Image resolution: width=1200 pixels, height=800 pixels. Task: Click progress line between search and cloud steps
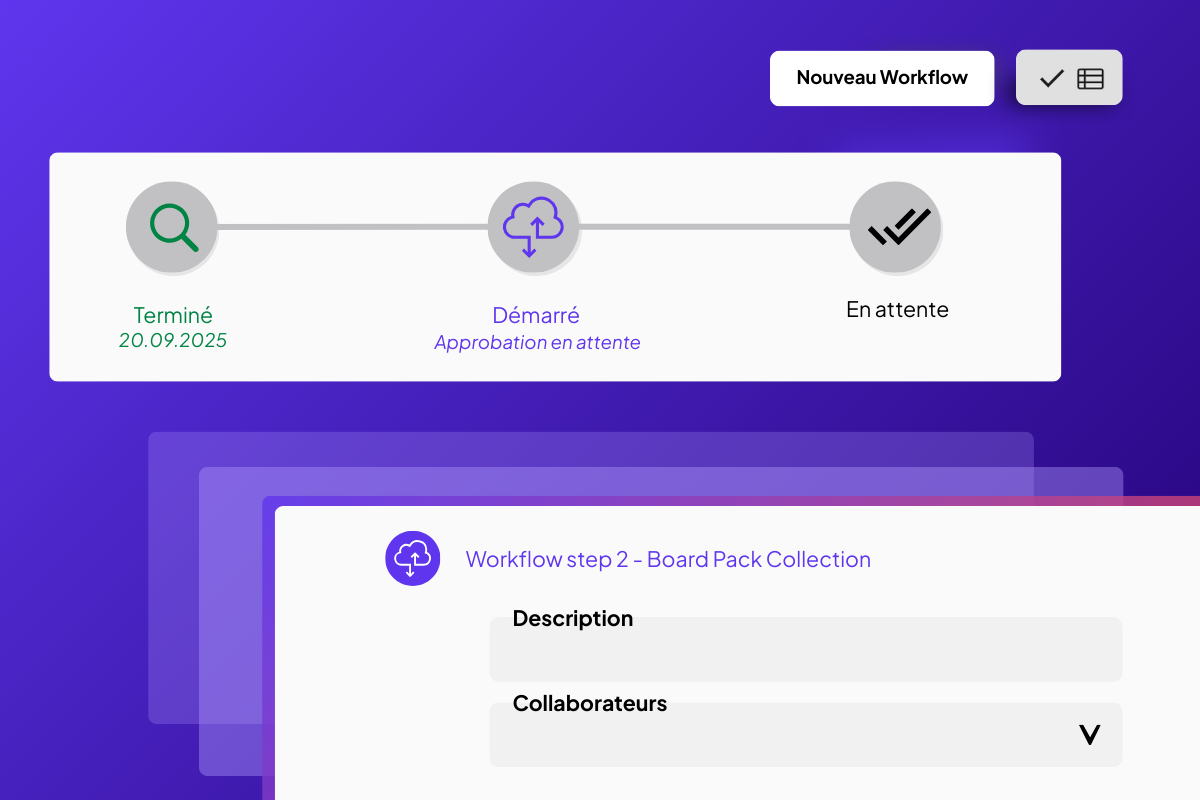352,227
